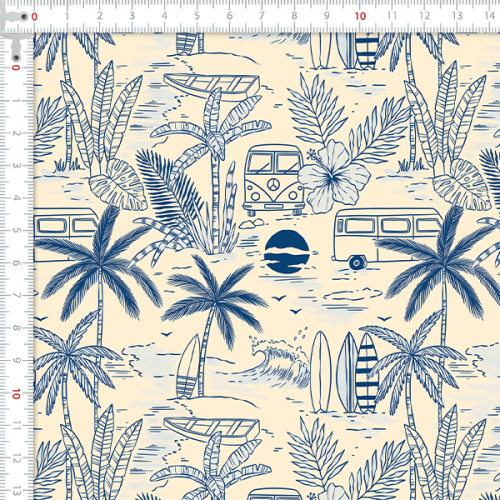The image size is (500, 500).
Task: Click the surfboard leaning on the palm trunk
Action: click(x=188, y=367)
